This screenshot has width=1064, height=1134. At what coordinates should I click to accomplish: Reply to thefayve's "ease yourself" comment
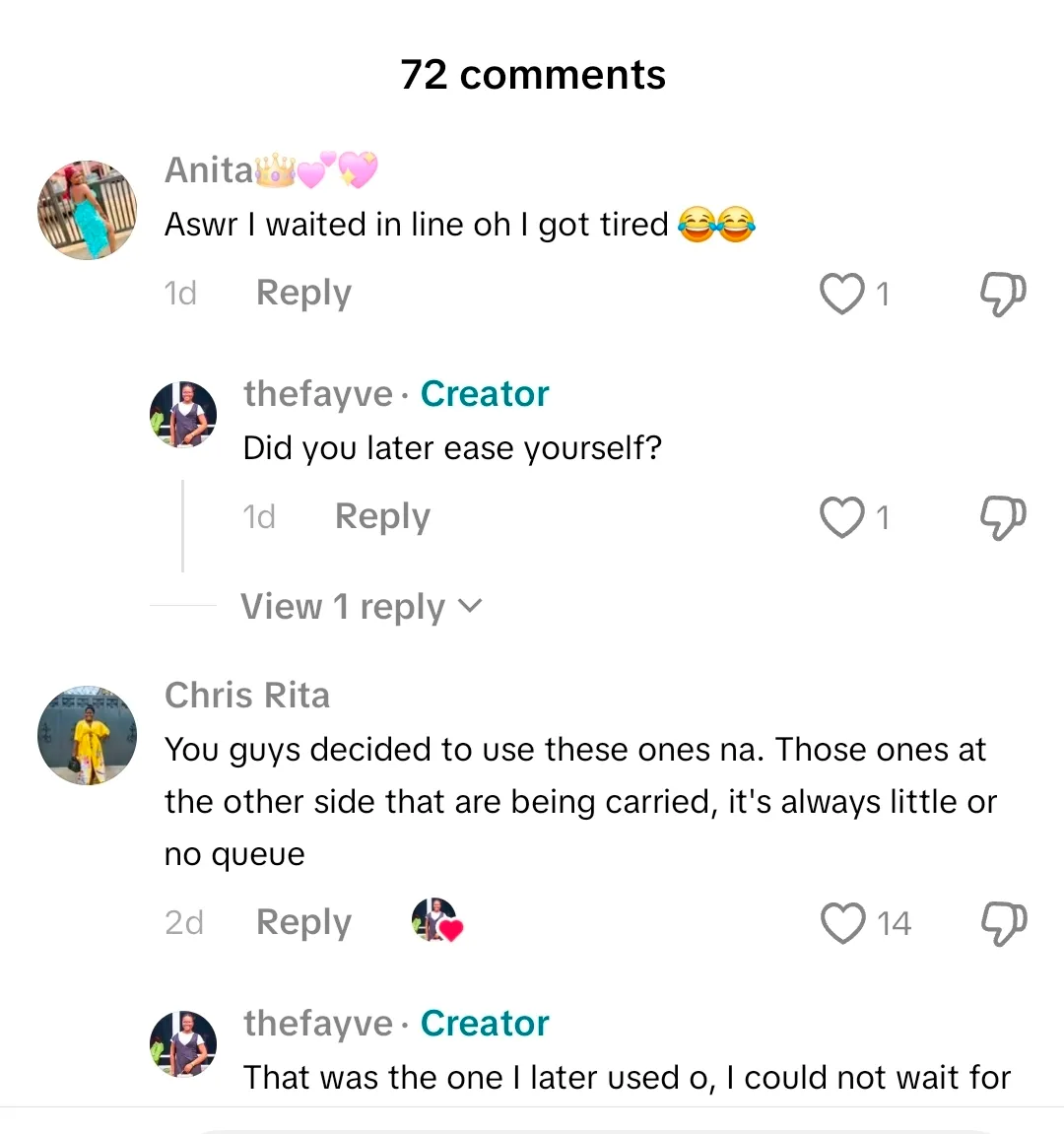pos(382,517)
